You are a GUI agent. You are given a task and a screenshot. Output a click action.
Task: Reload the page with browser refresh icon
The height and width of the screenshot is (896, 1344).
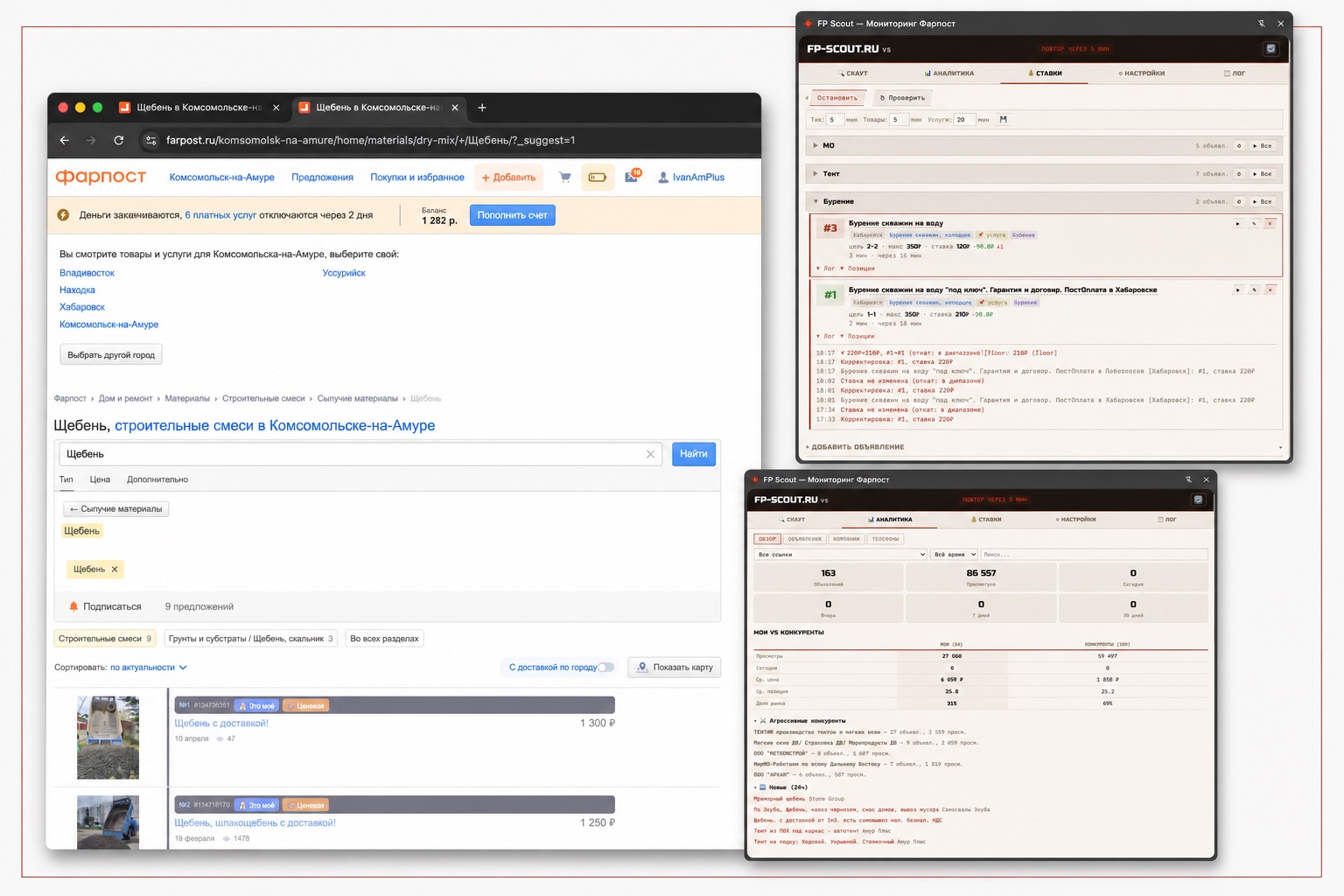119,140
